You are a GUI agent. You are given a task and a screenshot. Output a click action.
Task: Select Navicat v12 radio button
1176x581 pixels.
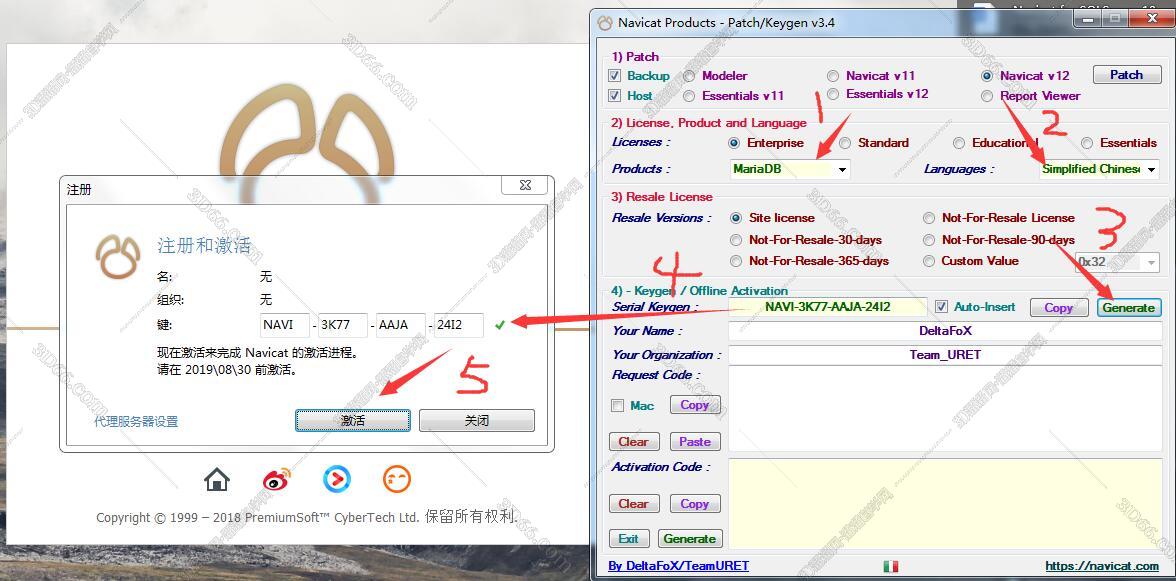987,76
